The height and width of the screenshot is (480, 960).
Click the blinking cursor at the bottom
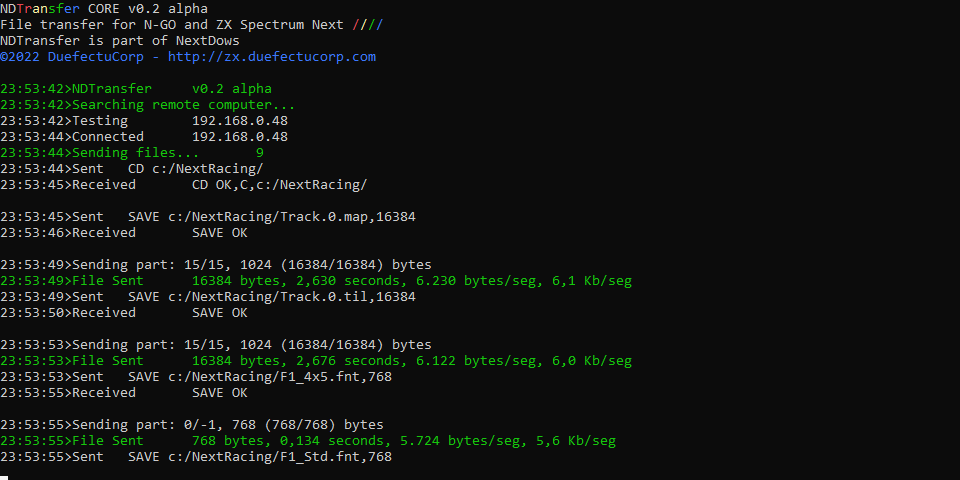(x=4, y=478)
